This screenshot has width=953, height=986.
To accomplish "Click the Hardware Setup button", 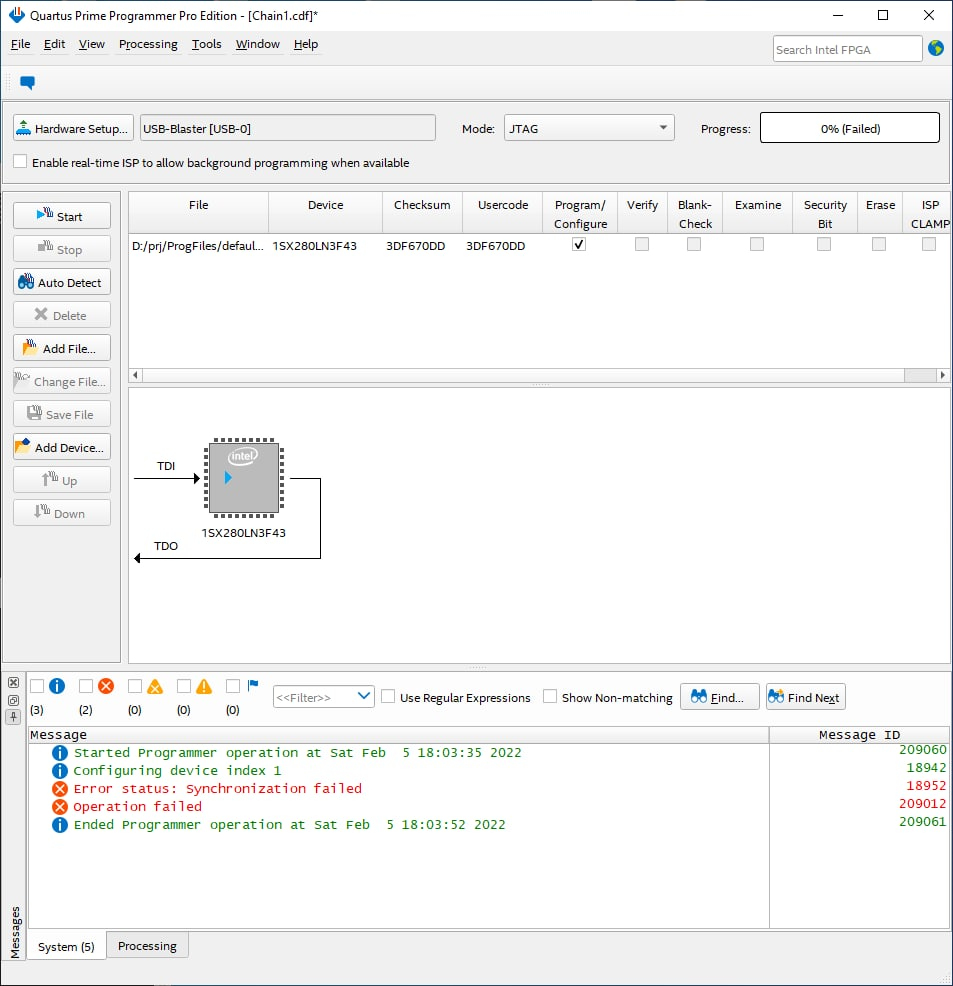I will click(73, 128).
